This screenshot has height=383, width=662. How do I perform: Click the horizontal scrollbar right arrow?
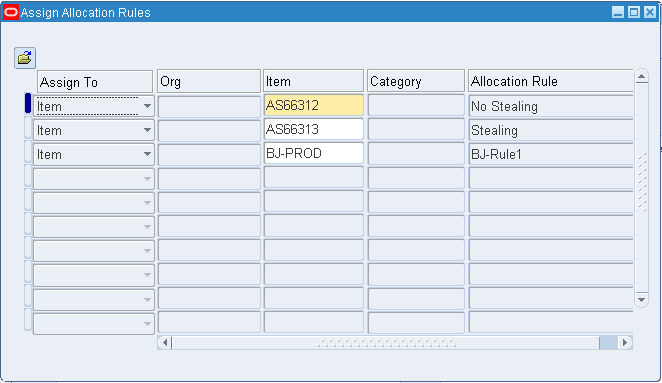pos(625,342)
